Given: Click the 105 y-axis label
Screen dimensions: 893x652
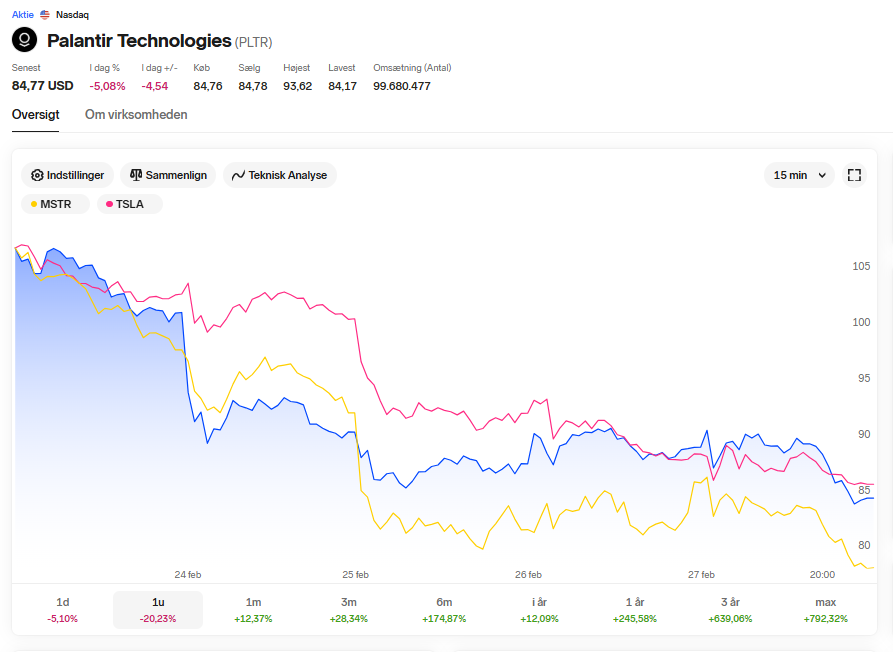Looking at the screenshot, I should tap(861, 266).
